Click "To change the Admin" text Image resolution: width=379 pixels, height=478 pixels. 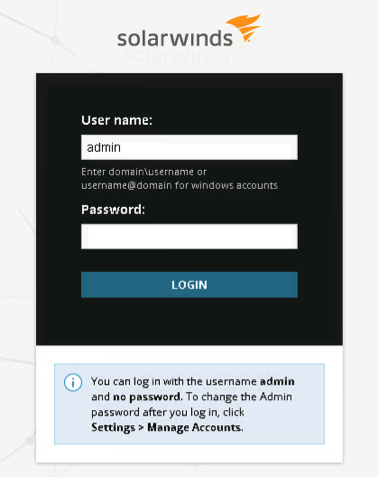point(239,397)
